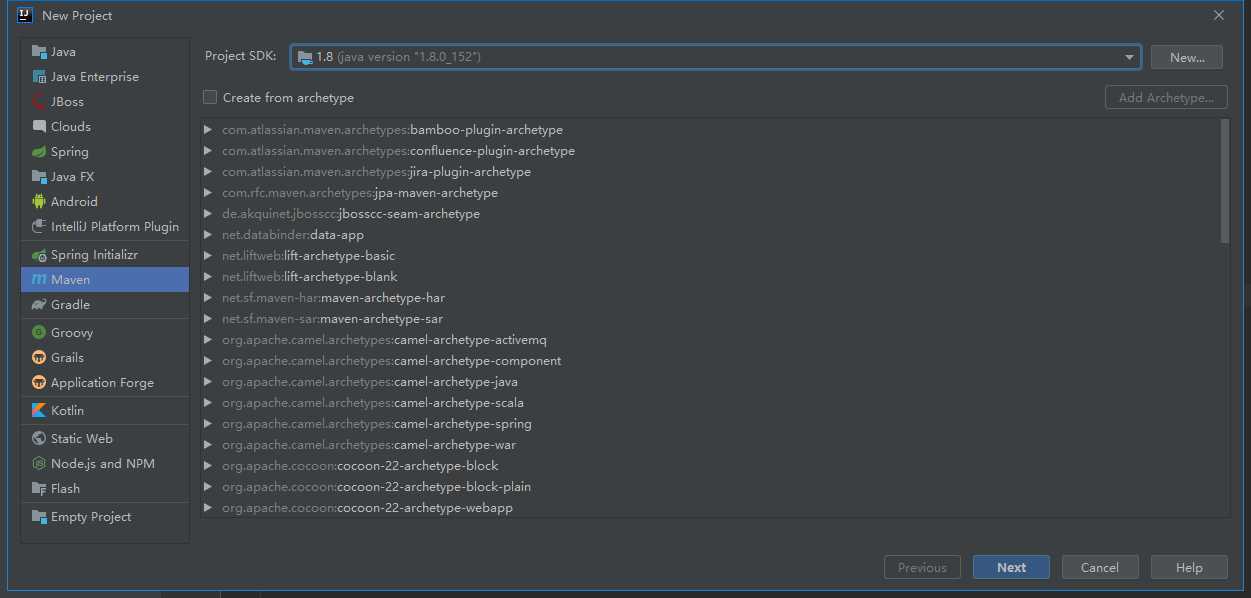Screen dimensions: 1251x598
Task: Click the Maven 'm' icon
Action: point(39,280)
